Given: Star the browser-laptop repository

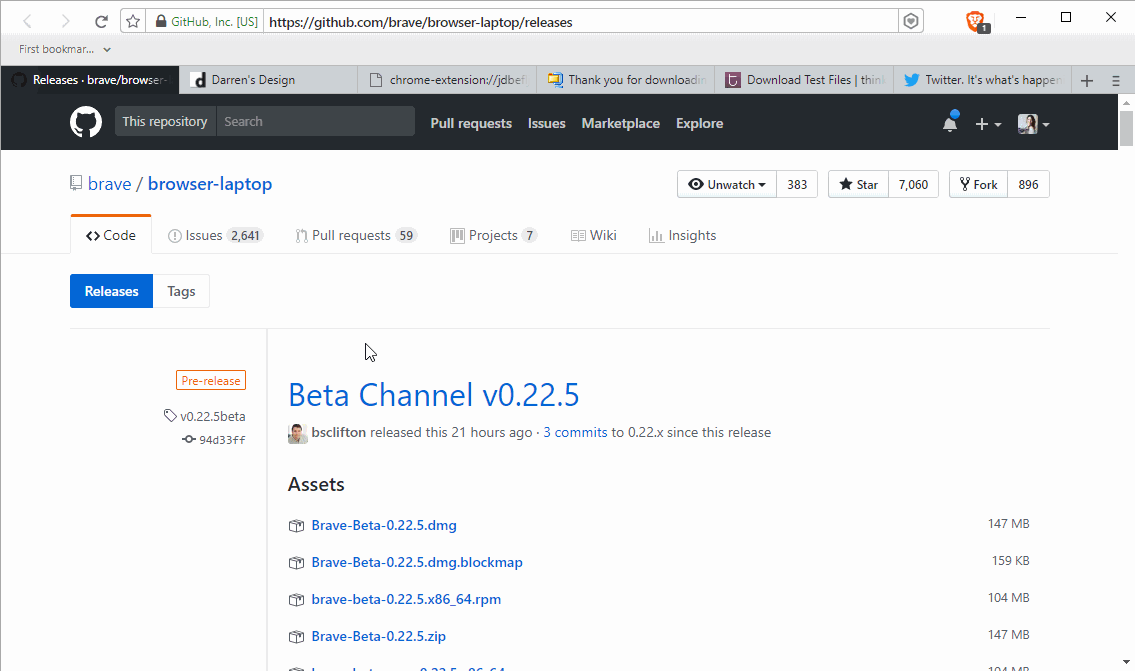Looking at the screenshot, I should pyautogui.click(x=858, y=185).
